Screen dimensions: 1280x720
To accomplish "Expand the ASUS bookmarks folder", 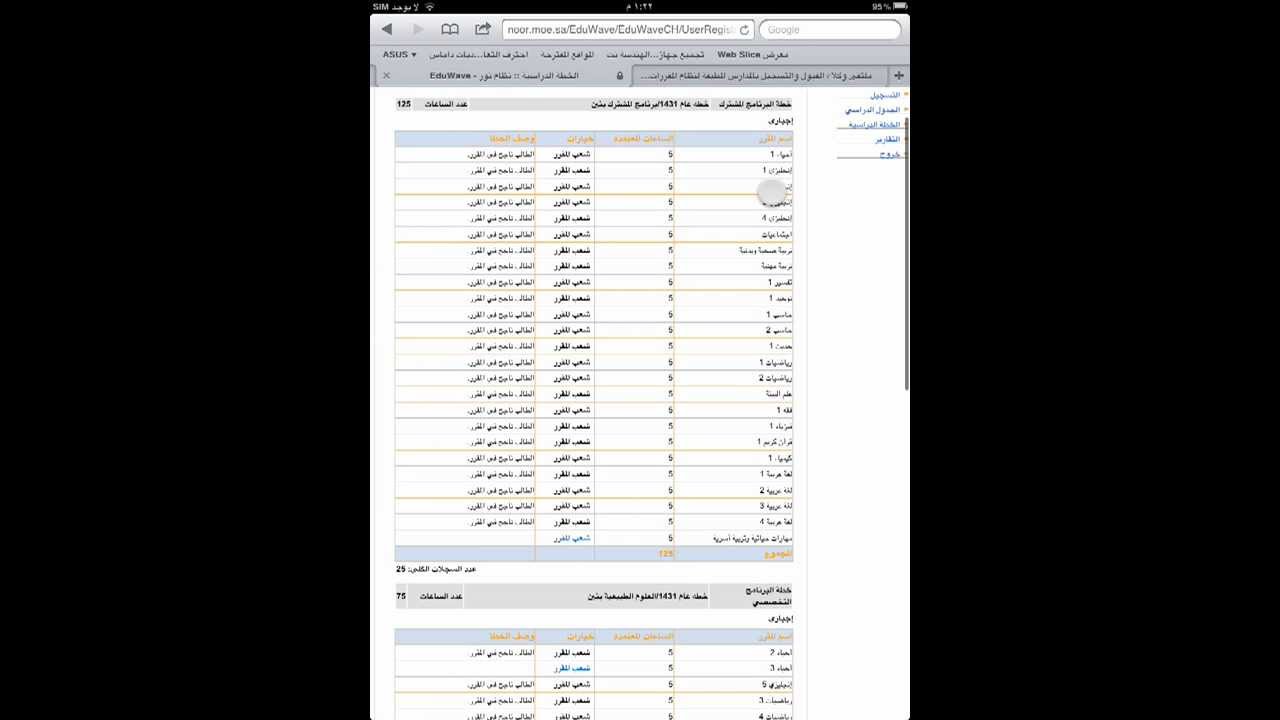I will point(399,55).
